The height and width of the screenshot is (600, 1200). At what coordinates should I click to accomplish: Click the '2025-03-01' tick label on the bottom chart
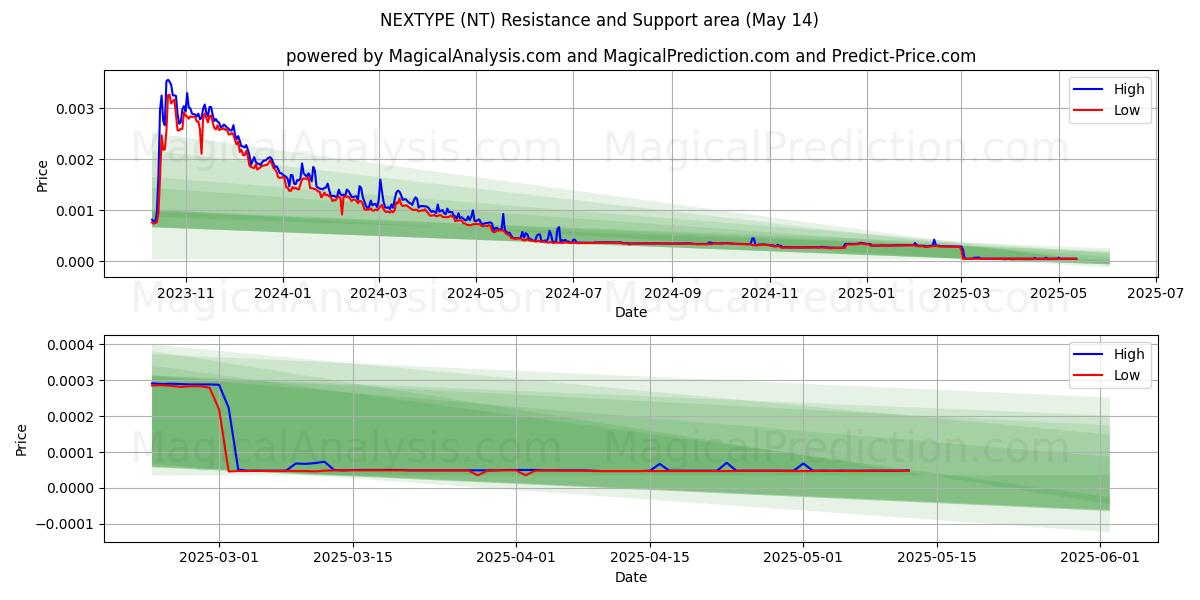pos(220,558)
